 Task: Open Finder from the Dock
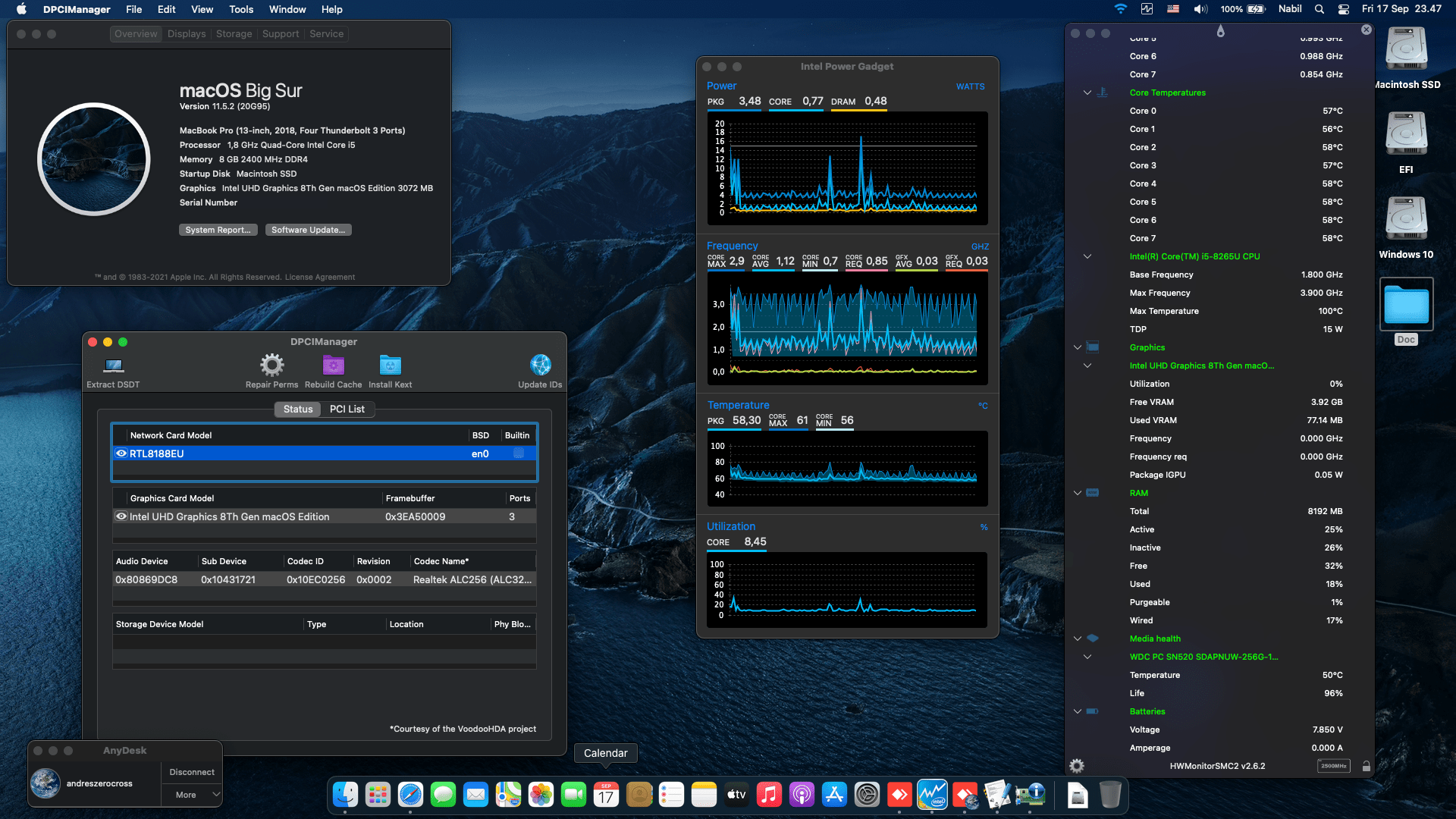pyautogui.click(x=346, y=795)
